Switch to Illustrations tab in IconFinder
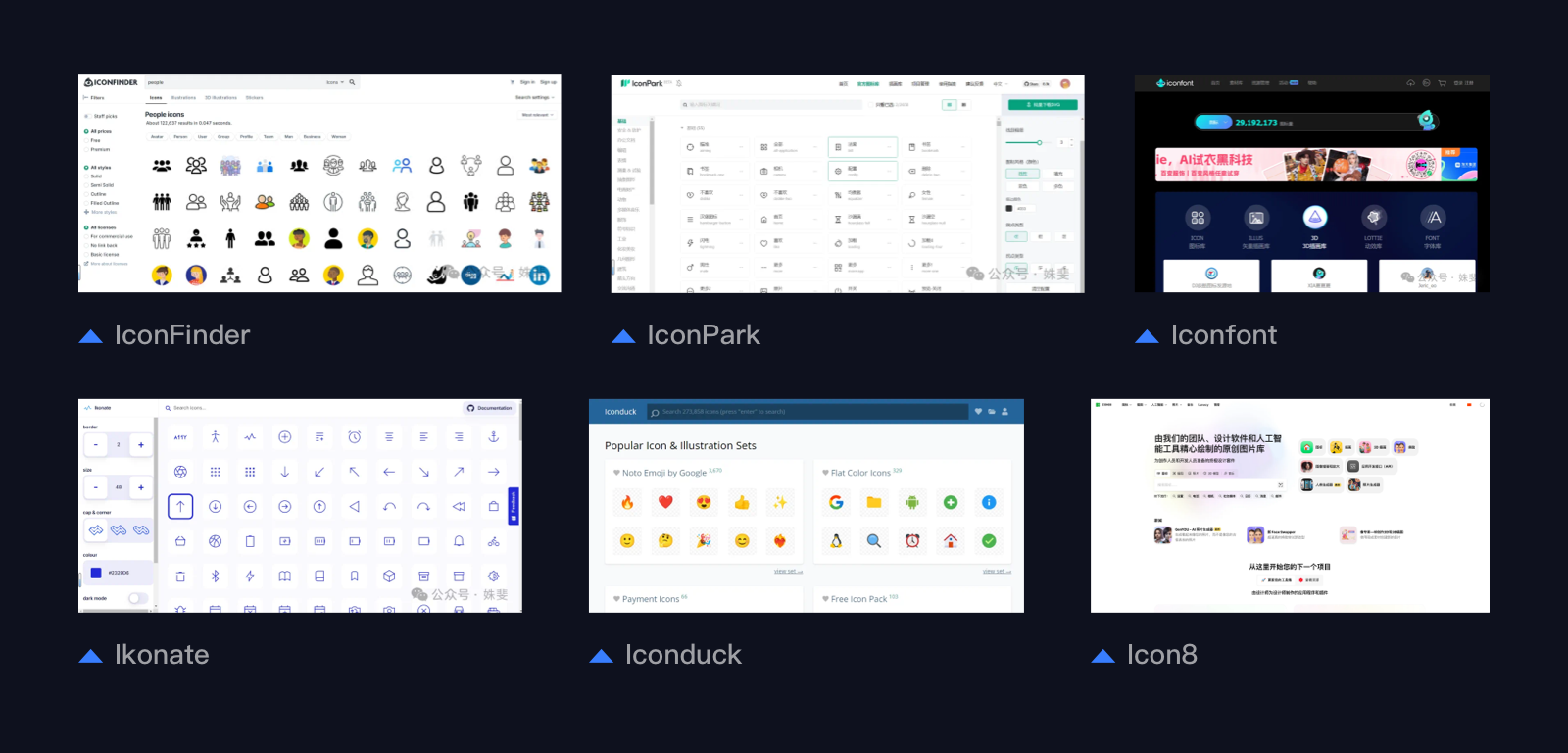Screen dimensions: 1568x753 point(183,97)
